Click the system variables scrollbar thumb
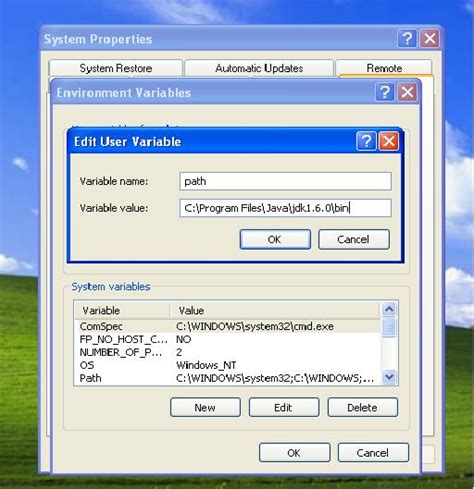The image size is (474, 489). [x=389, y=327]
